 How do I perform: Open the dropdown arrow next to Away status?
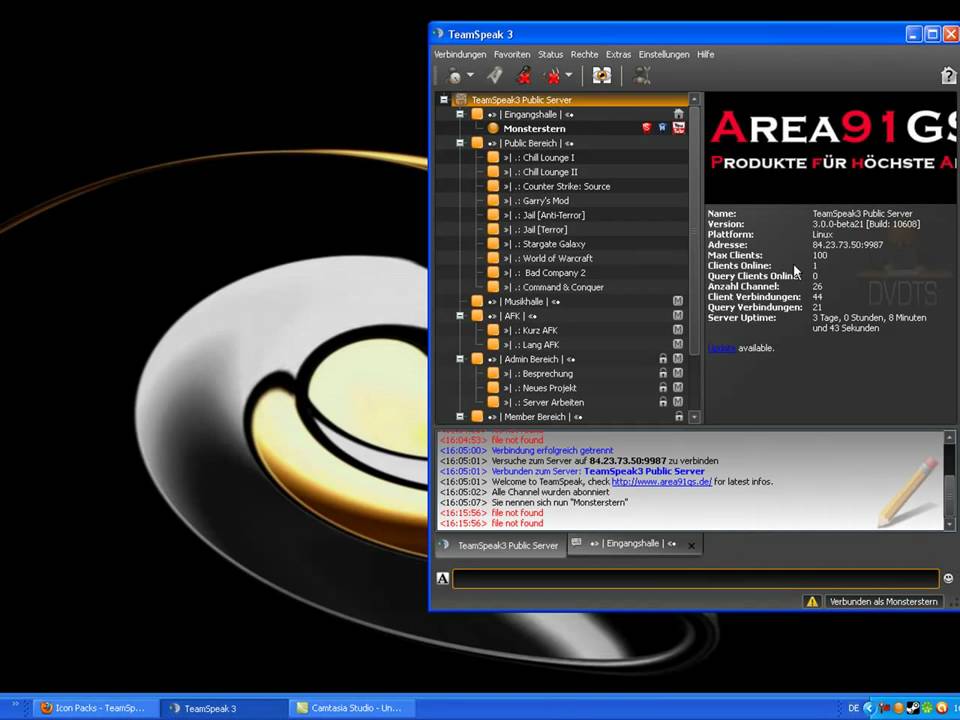[470, 76]
